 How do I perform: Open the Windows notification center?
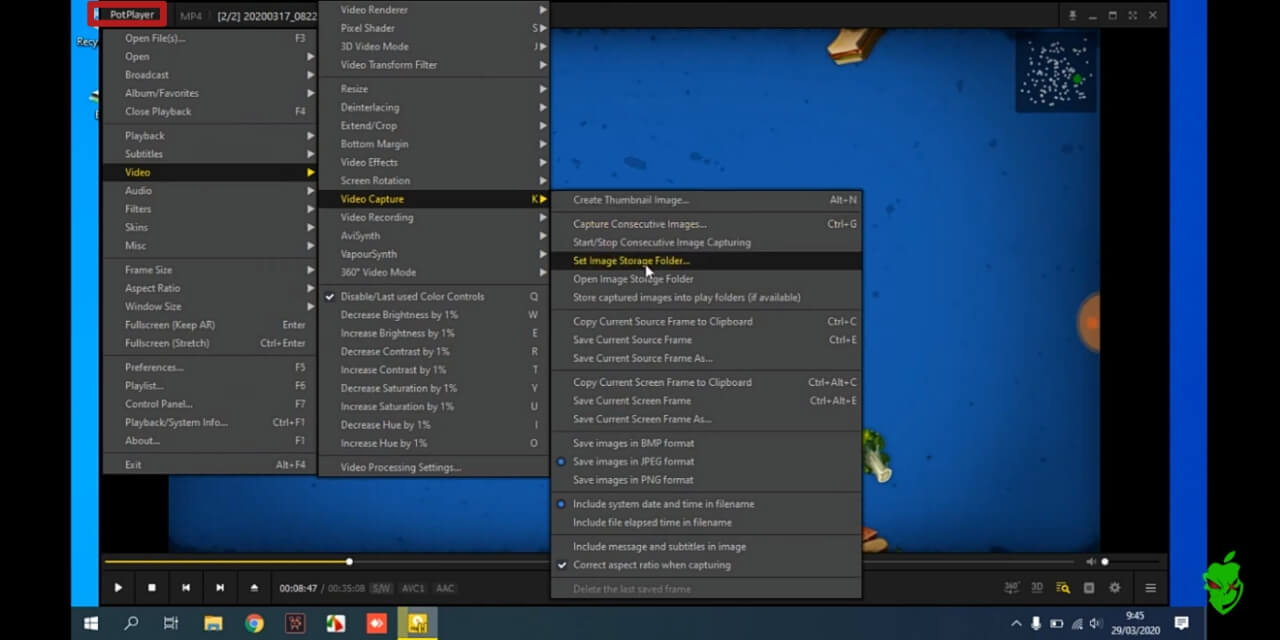(x=1181, y=623)
